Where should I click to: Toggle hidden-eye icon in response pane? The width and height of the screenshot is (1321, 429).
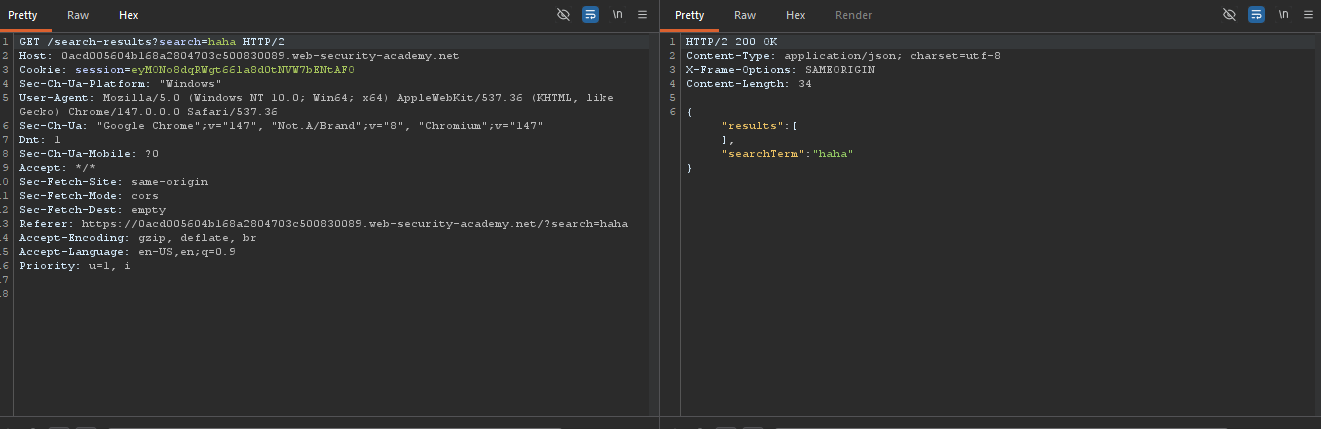(x=1230, y=15)
